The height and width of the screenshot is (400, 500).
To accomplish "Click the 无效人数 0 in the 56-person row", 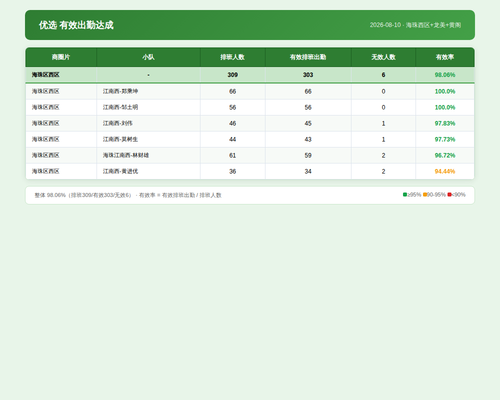I will (383, 107).
